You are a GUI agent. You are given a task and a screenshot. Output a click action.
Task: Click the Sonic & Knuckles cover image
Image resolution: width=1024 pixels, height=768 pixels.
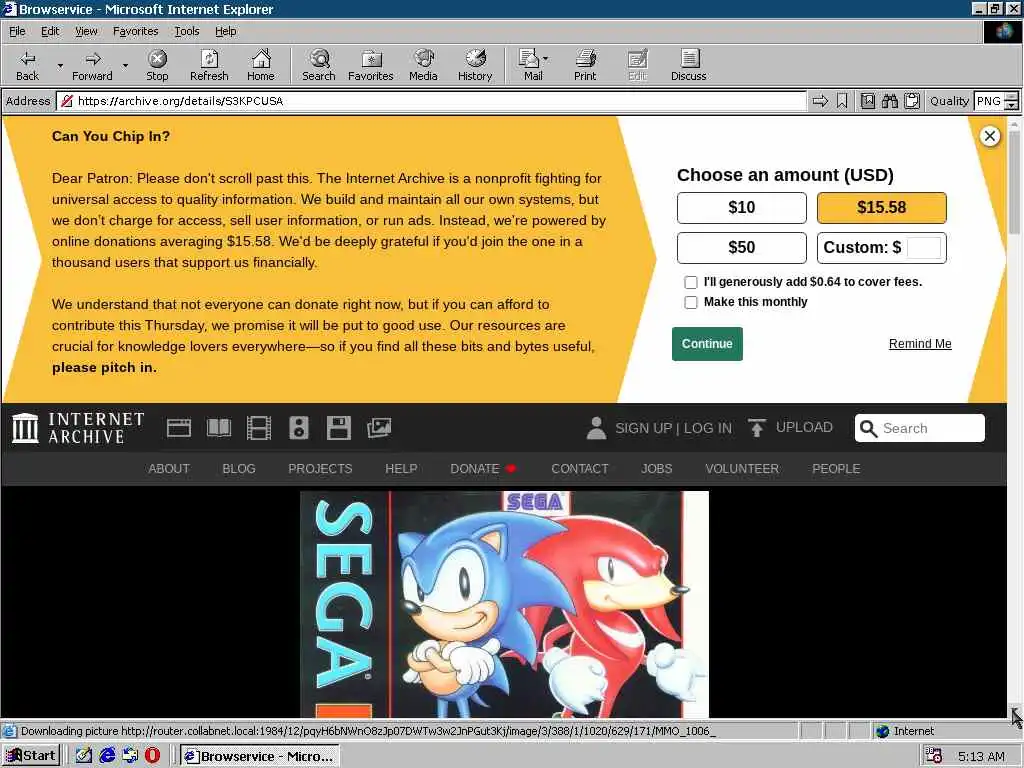click(504, 604)
